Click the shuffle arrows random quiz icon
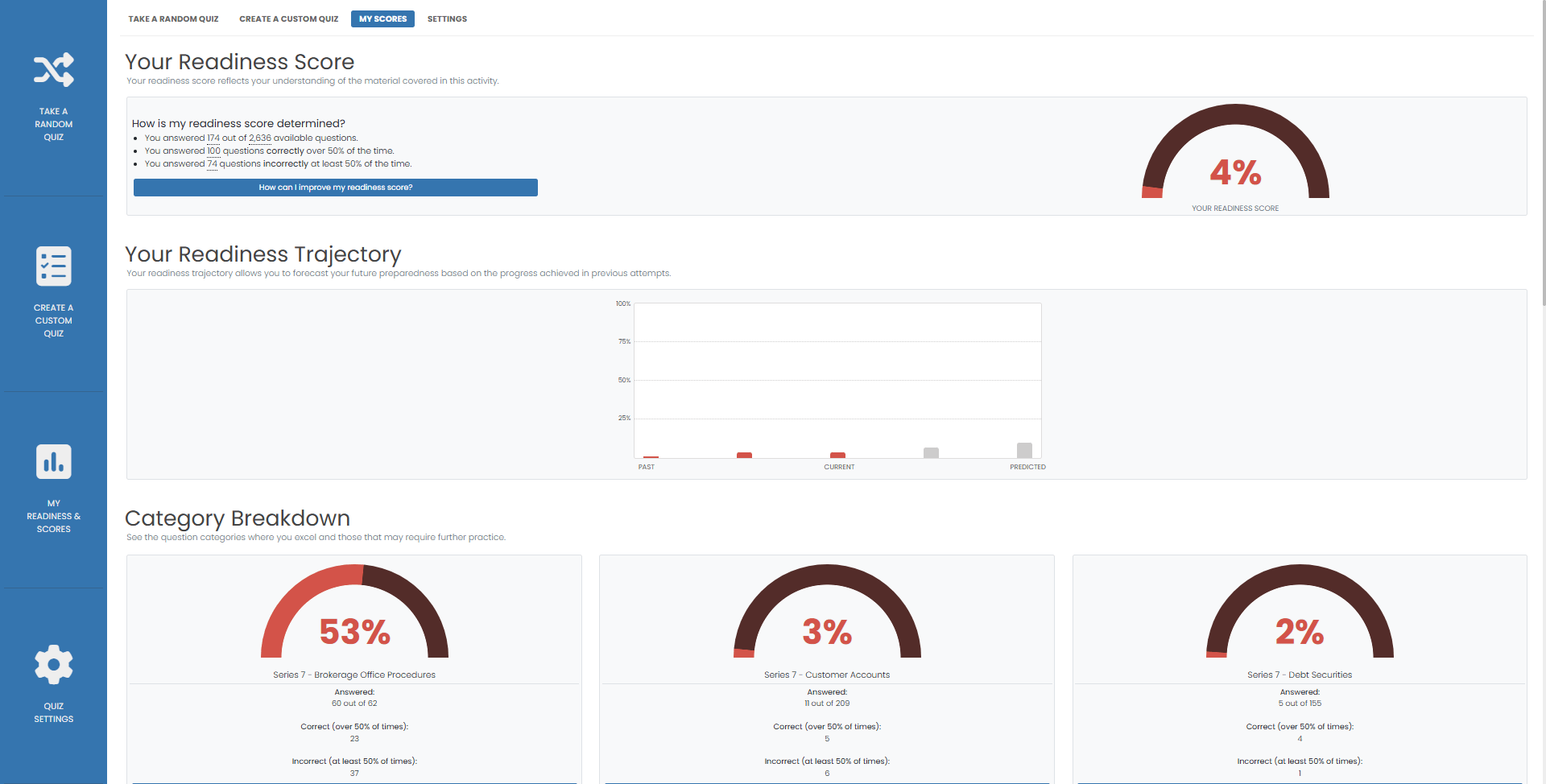This screenshot has height=784, width=1546. pyautogui.click(x=53, y=71)
